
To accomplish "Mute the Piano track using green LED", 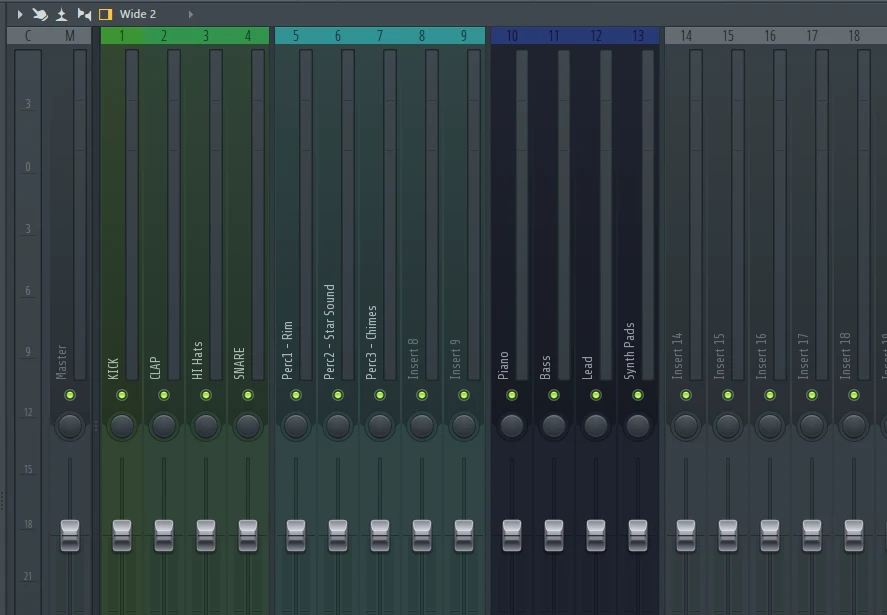I will 512,395.
